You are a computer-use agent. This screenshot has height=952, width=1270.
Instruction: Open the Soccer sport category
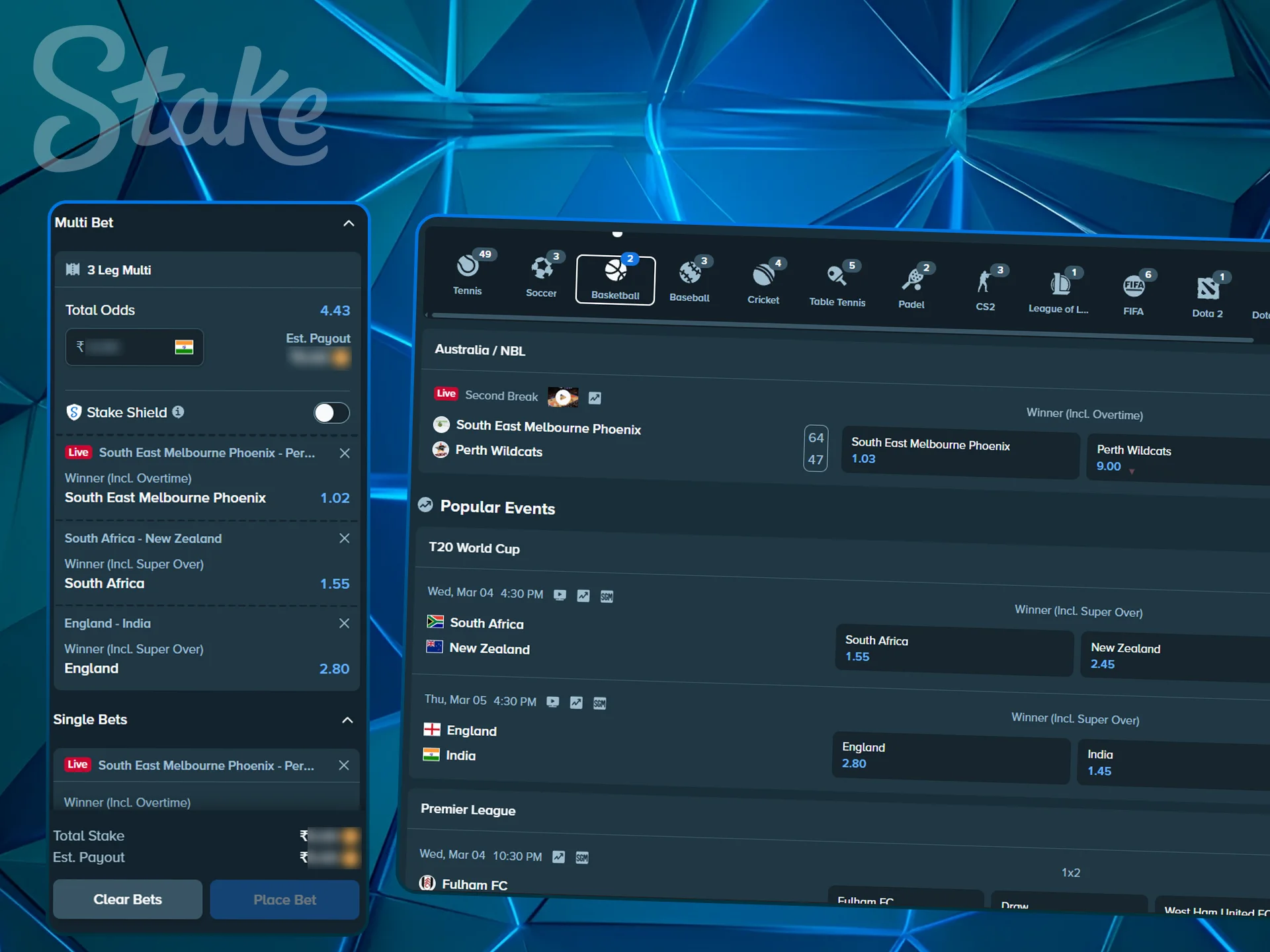coord(541,276)
